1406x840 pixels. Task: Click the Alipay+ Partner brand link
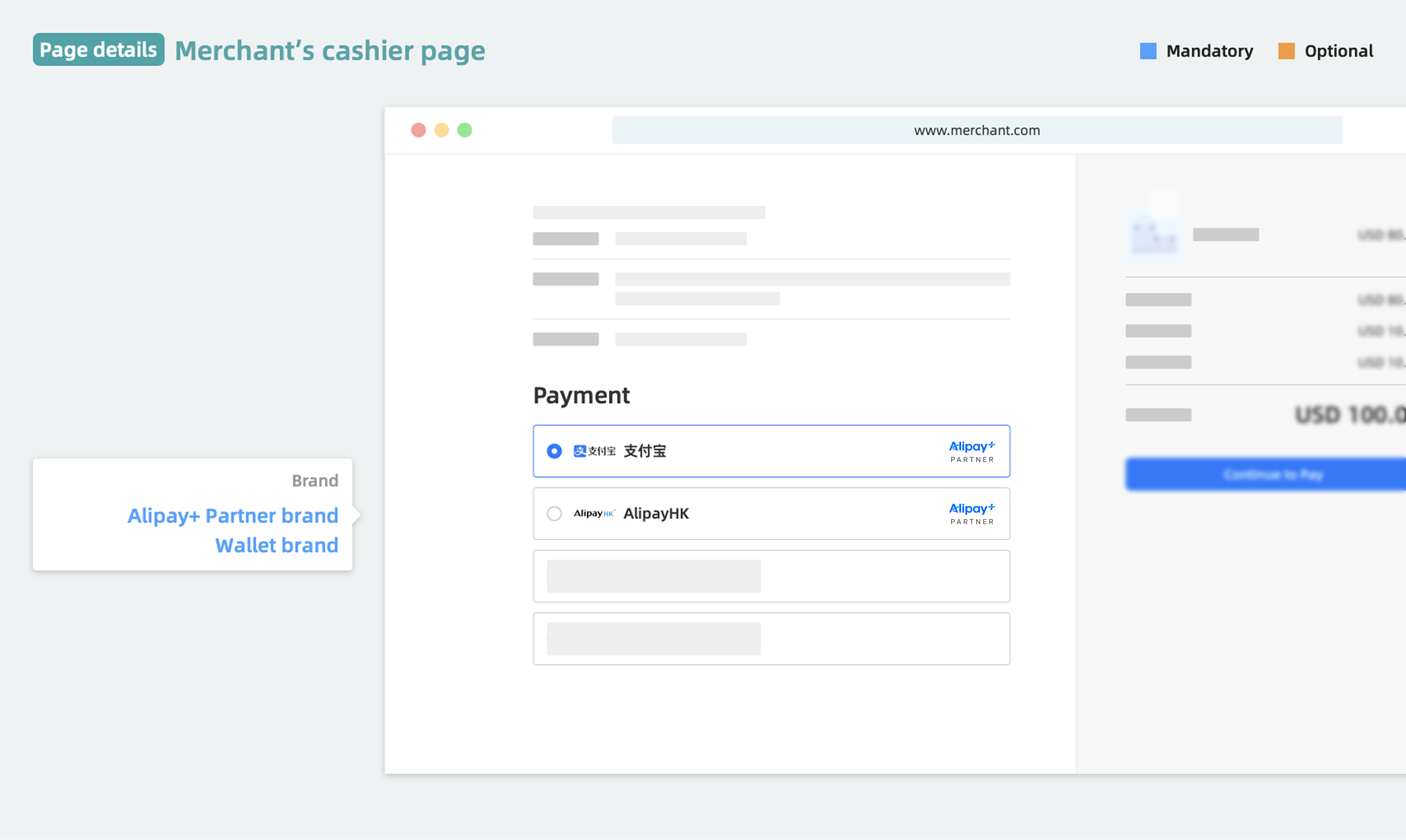click(x=233, y=515)
